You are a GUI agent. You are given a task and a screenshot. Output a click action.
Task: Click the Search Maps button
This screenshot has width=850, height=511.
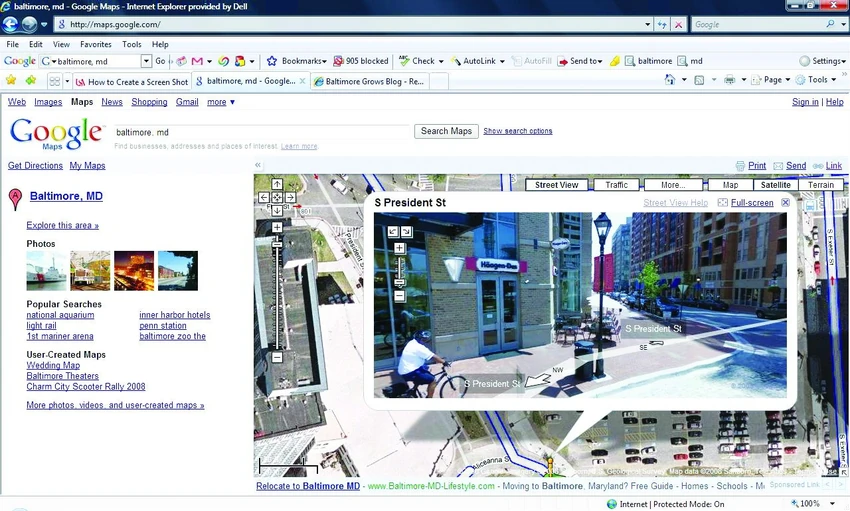tap(446, 131)
